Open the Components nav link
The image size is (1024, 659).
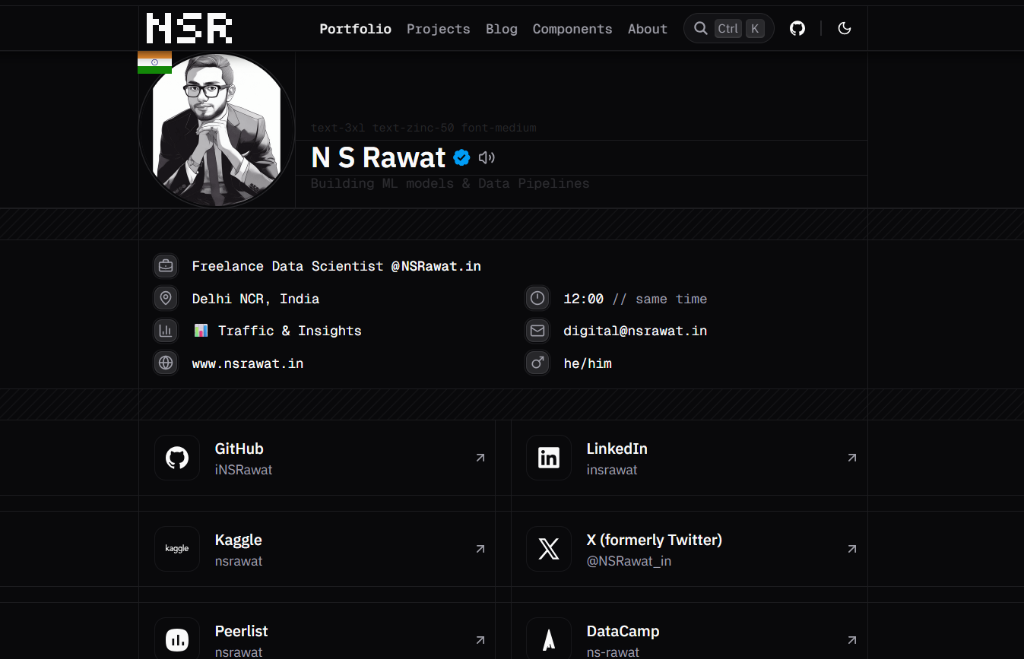572,29
